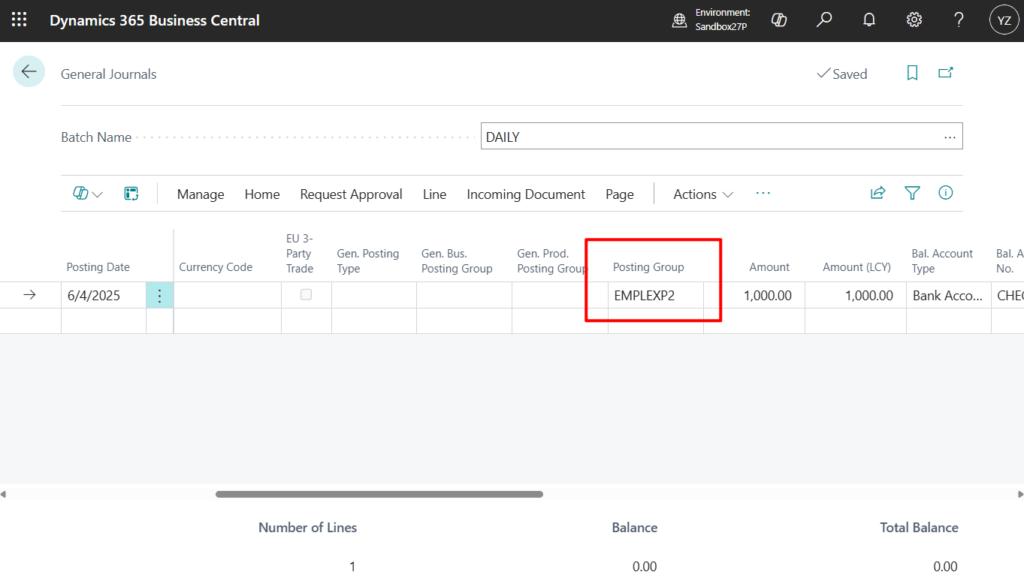This screenshot has height=584, width=1024.
Task: Toggle the filter pane funnel icon
Action: coord(912,193)
